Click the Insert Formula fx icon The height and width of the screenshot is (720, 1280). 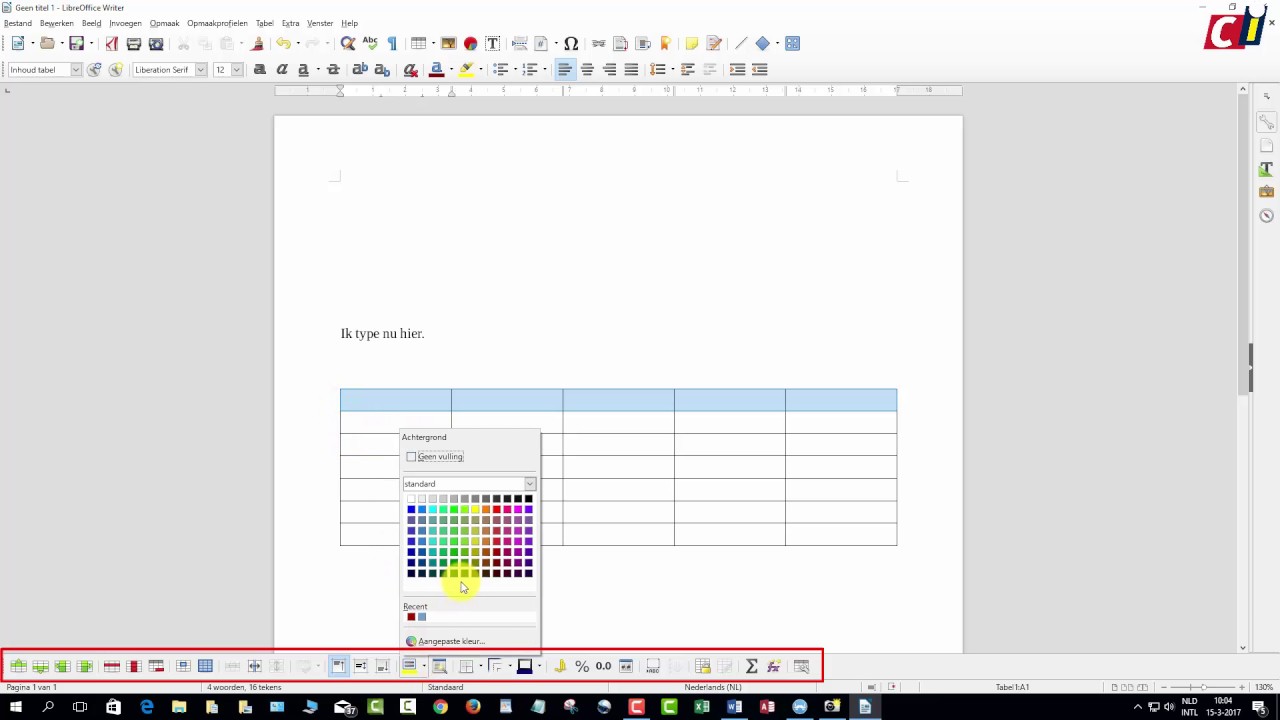pos(773,666)
